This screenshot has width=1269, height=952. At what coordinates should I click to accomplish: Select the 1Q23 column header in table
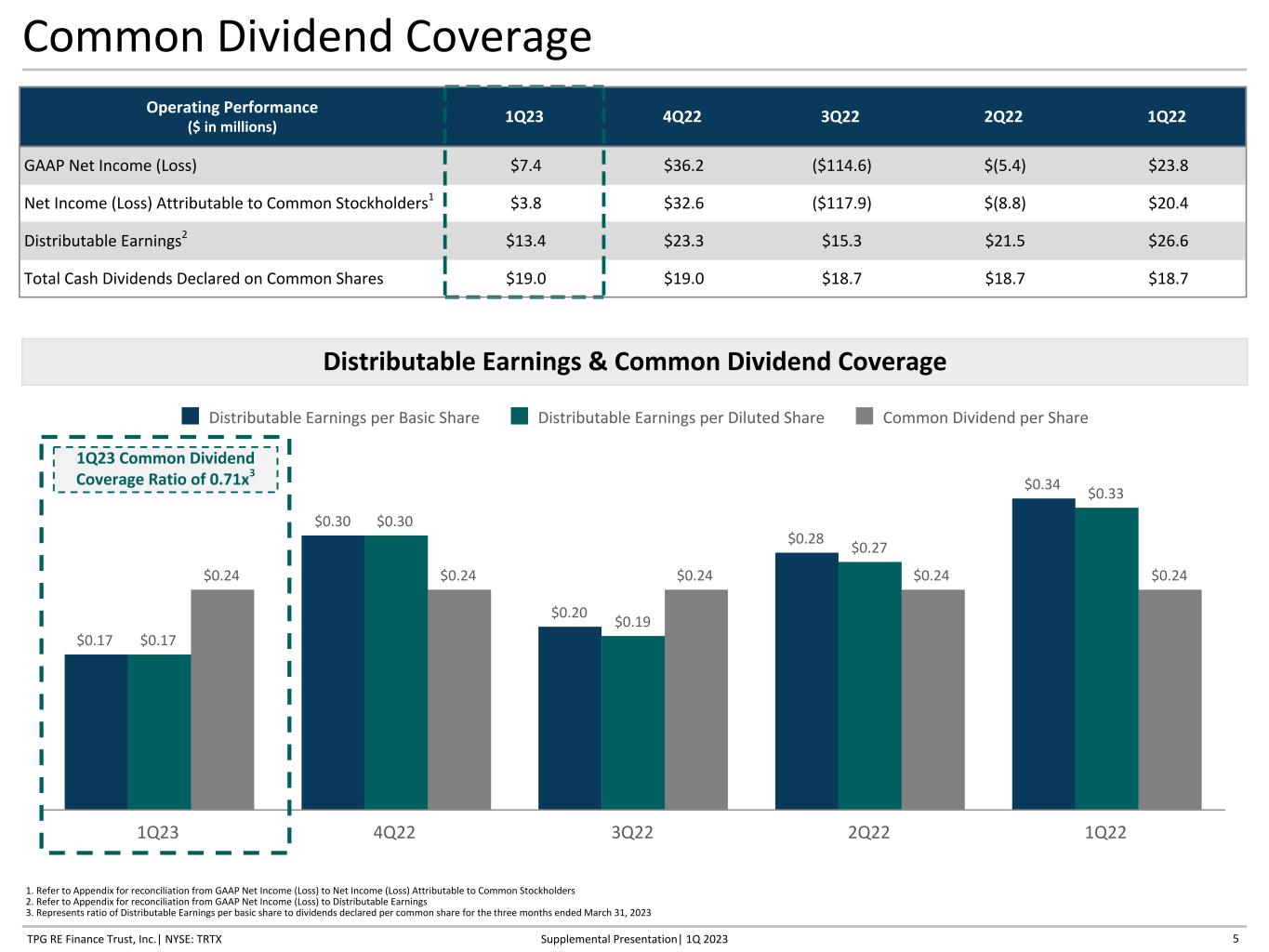[x=524, y=116]
